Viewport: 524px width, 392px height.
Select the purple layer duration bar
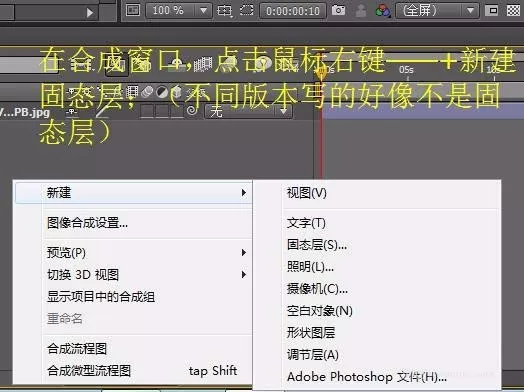coord(422,111)
